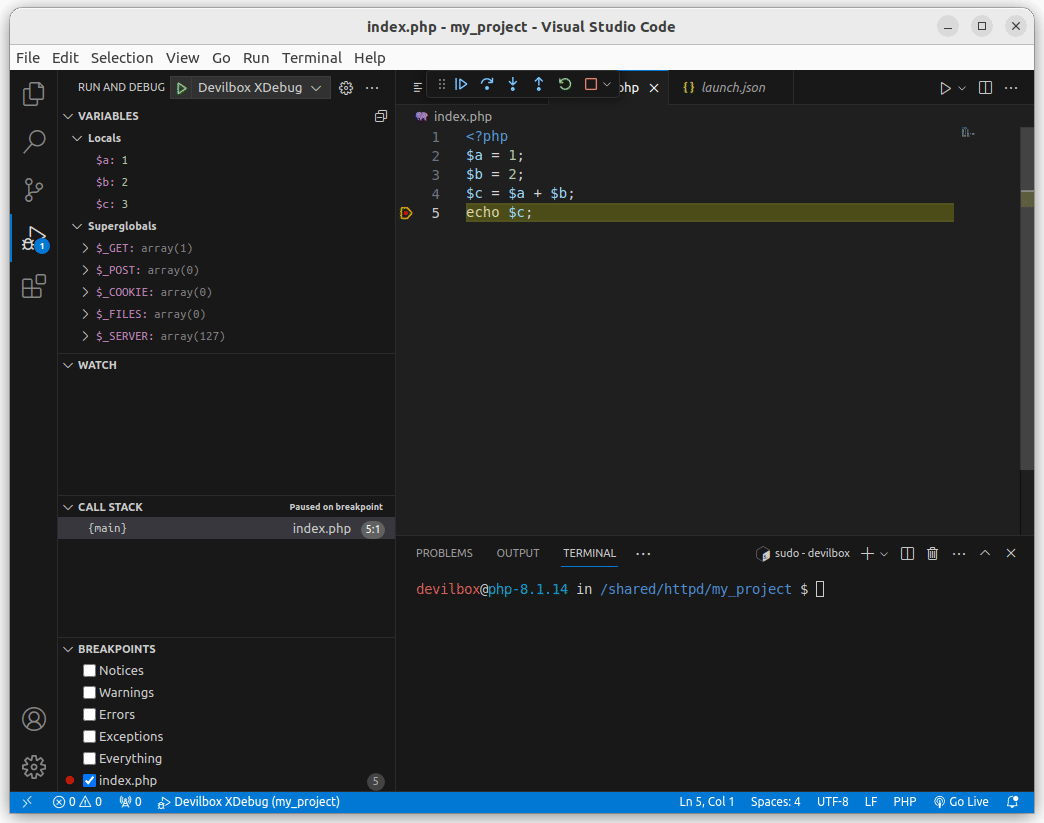Restart the debugging session

pyautogui.click(x=565, y=85)
